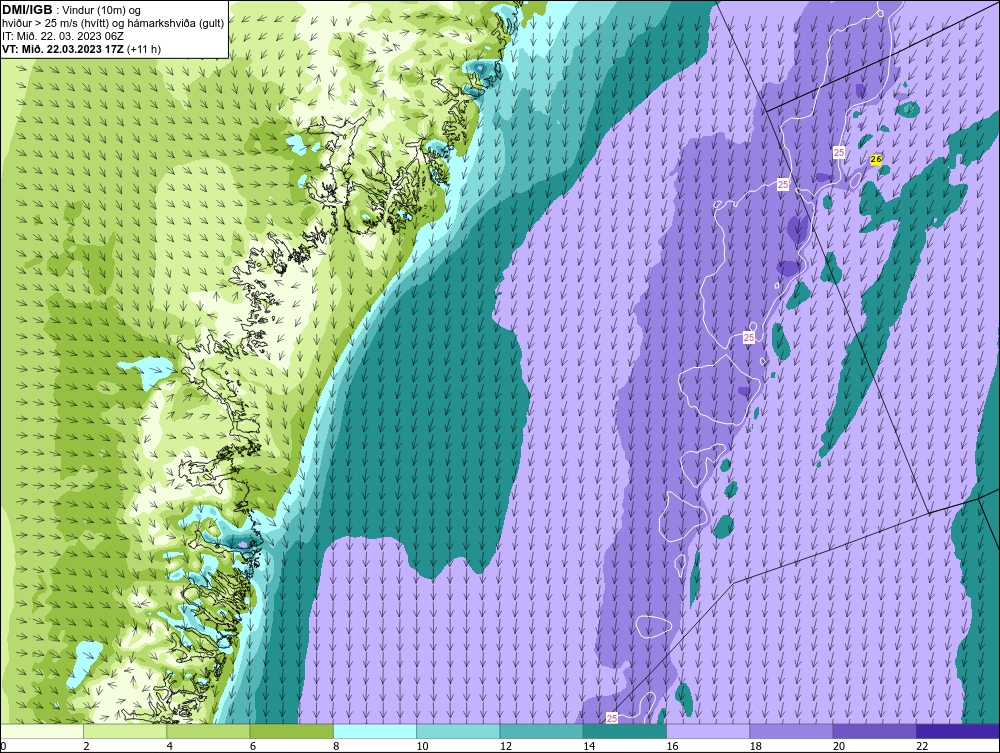Click the "IT: Mið. 22. 03. 2023 06Z" line
The width and height of the screenshot is (1000, 753).
click(62, 36)
